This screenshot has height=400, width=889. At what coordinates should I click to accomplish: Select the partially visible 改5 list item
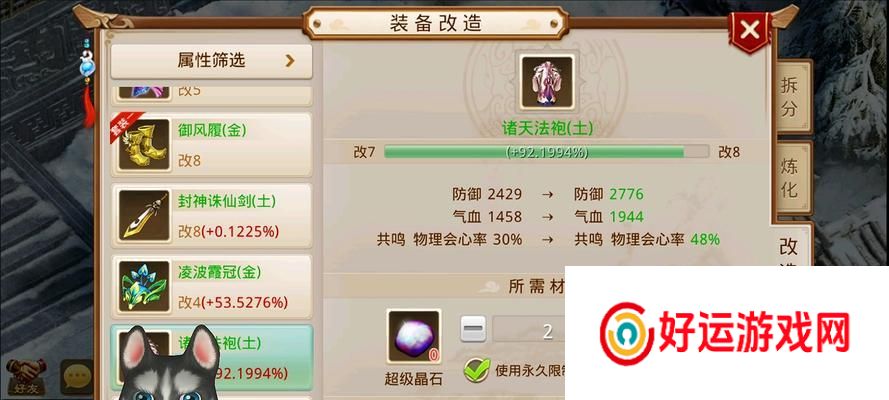click(x=211, y=95)
